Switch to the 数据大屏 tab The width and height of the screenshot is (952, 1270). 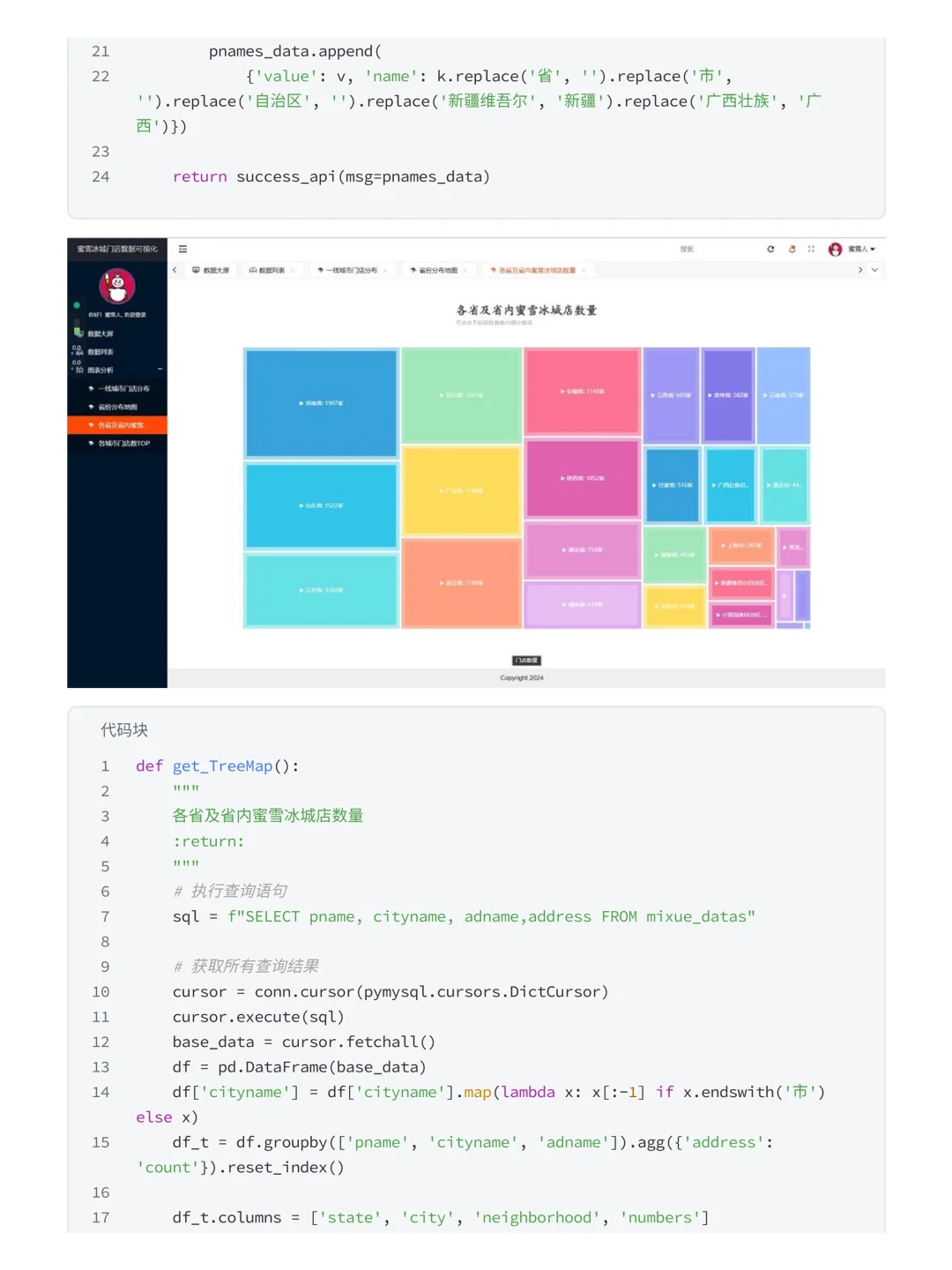point(211,270)
